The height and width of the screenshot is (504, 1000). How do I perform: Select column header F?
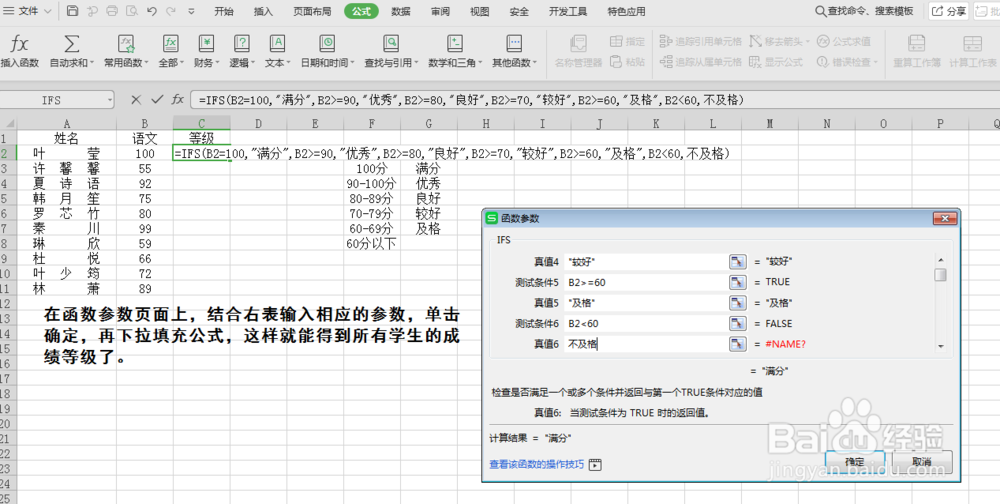pos(372,124)
